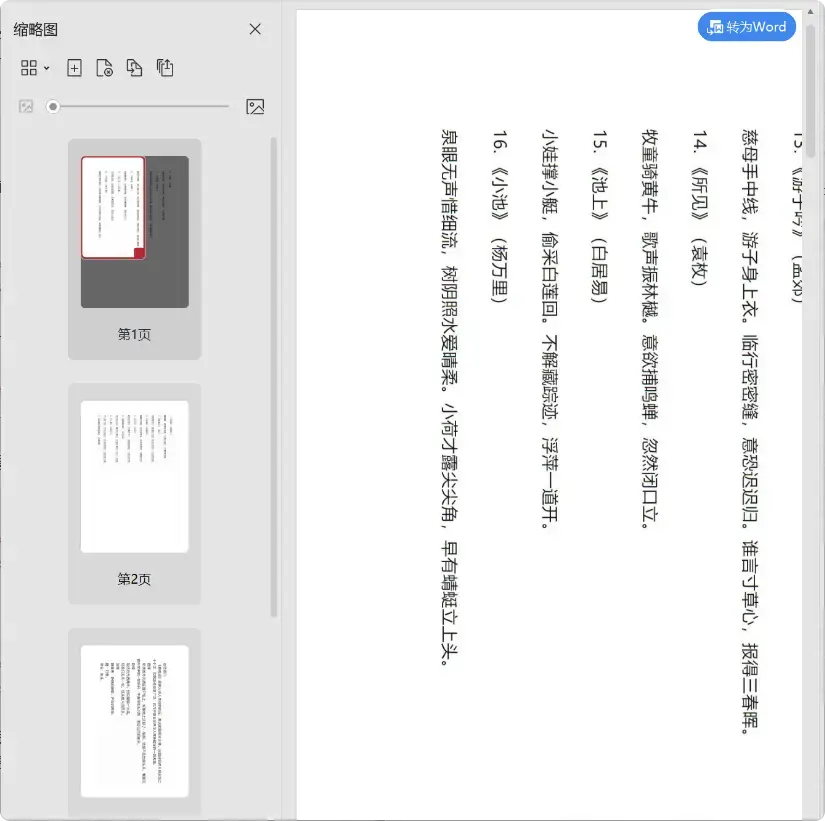Screen dimensions: 825x821
Task: Click the large thumbnail size icon
Action: 255,106
